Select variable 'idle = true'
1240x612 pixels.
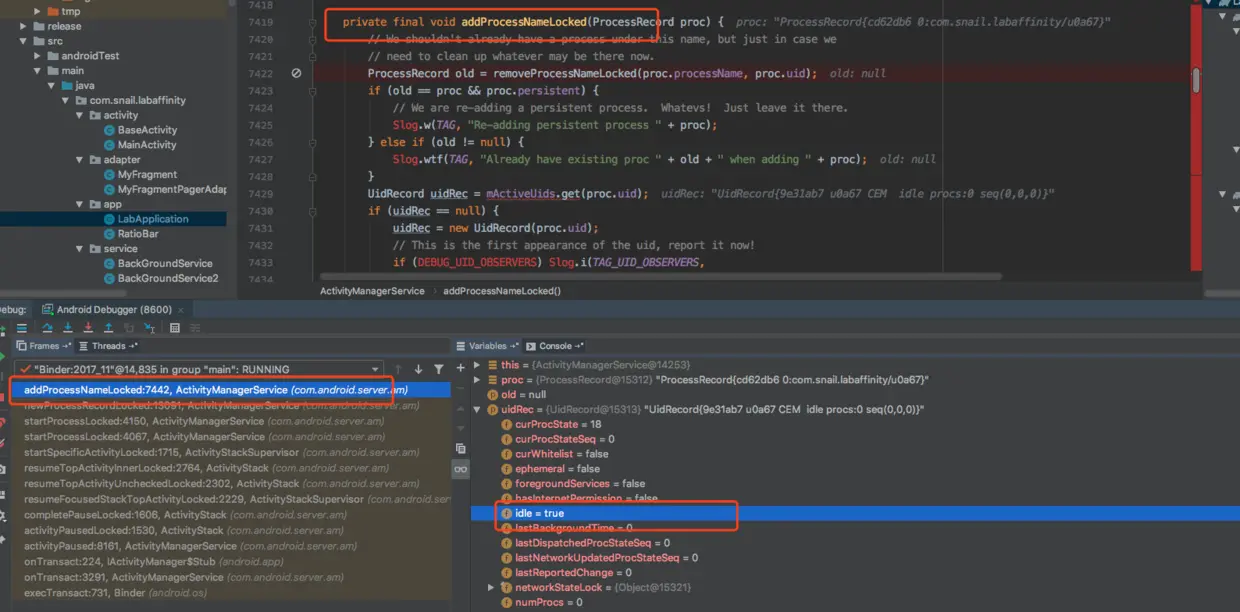coord(855,513)
